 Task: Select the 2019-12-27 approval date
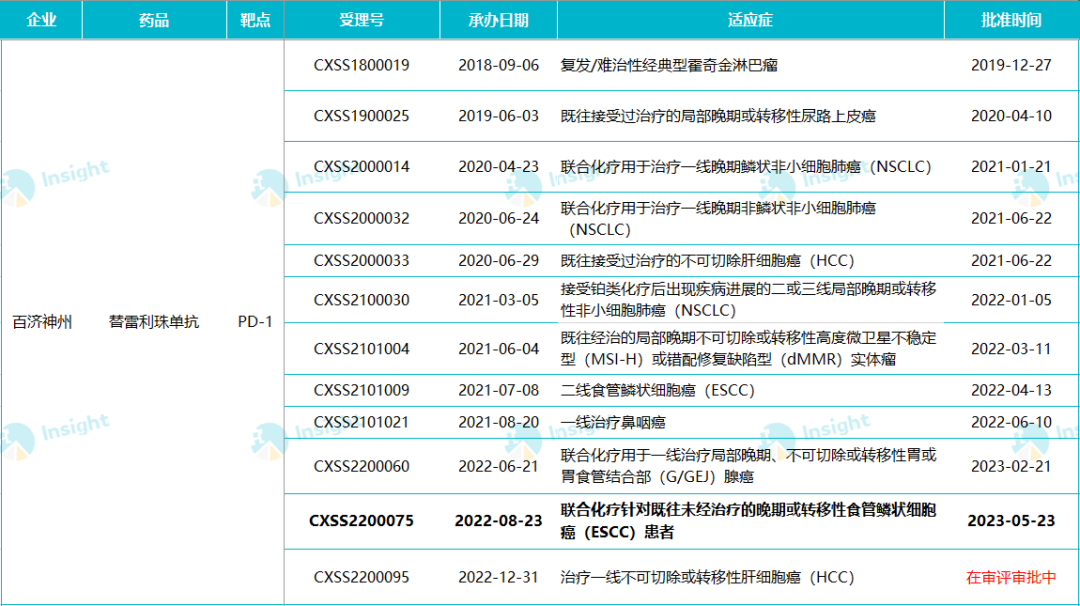pyautogui.click(x=1011, y=65)
